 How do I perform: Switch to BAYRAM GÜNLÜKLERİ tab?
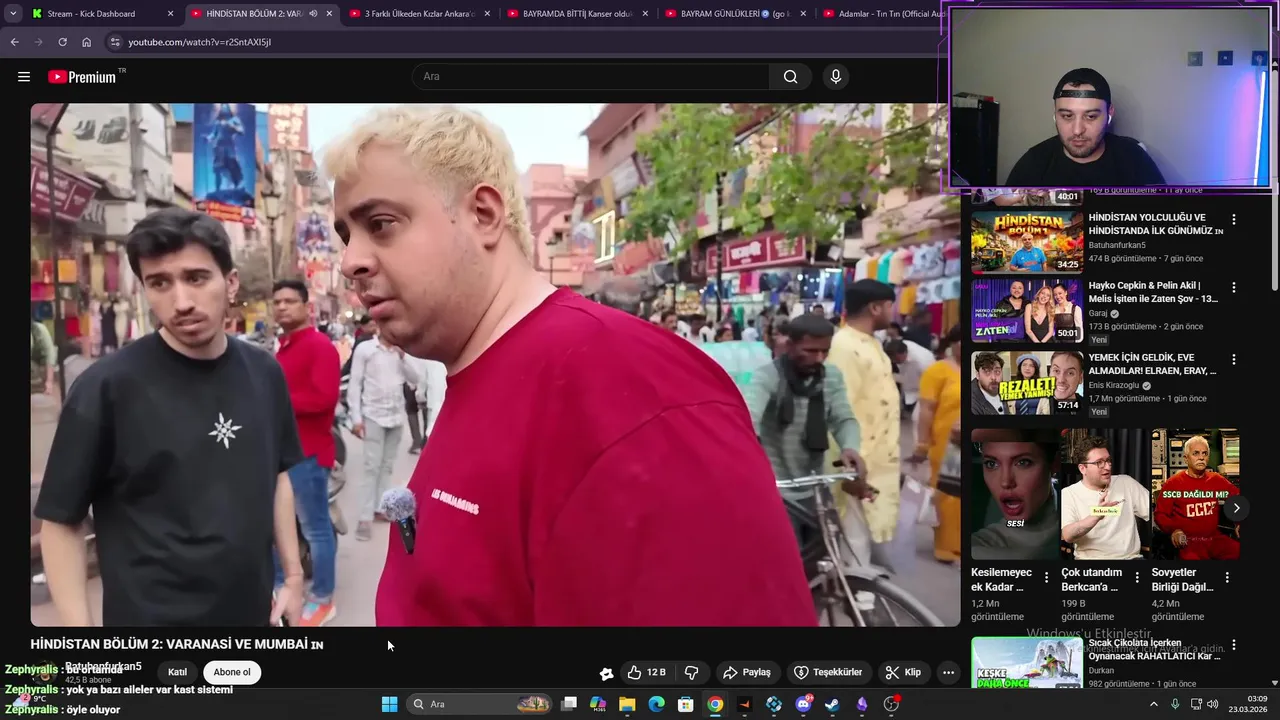pos(735,14)
